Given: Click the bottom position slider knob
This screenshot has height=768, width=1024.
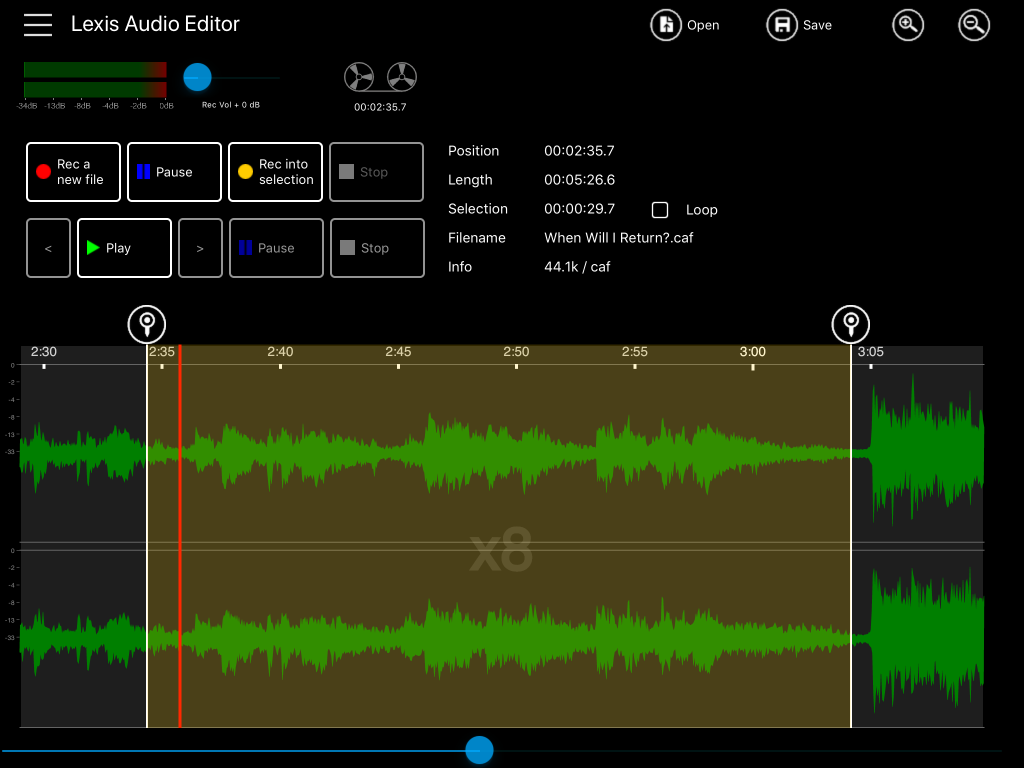Looking at the screenshot, I should pyautogui.click(x=479, y=750).
